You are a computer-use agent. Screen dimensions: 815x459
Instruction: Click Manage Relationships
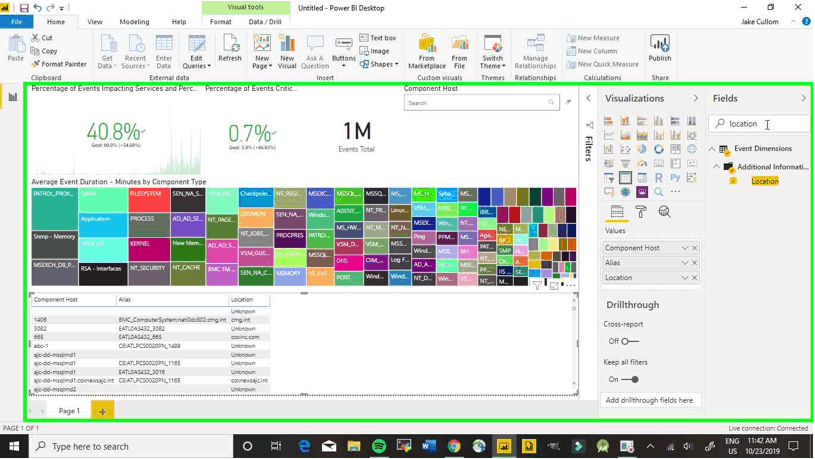(x=535, y=51)
